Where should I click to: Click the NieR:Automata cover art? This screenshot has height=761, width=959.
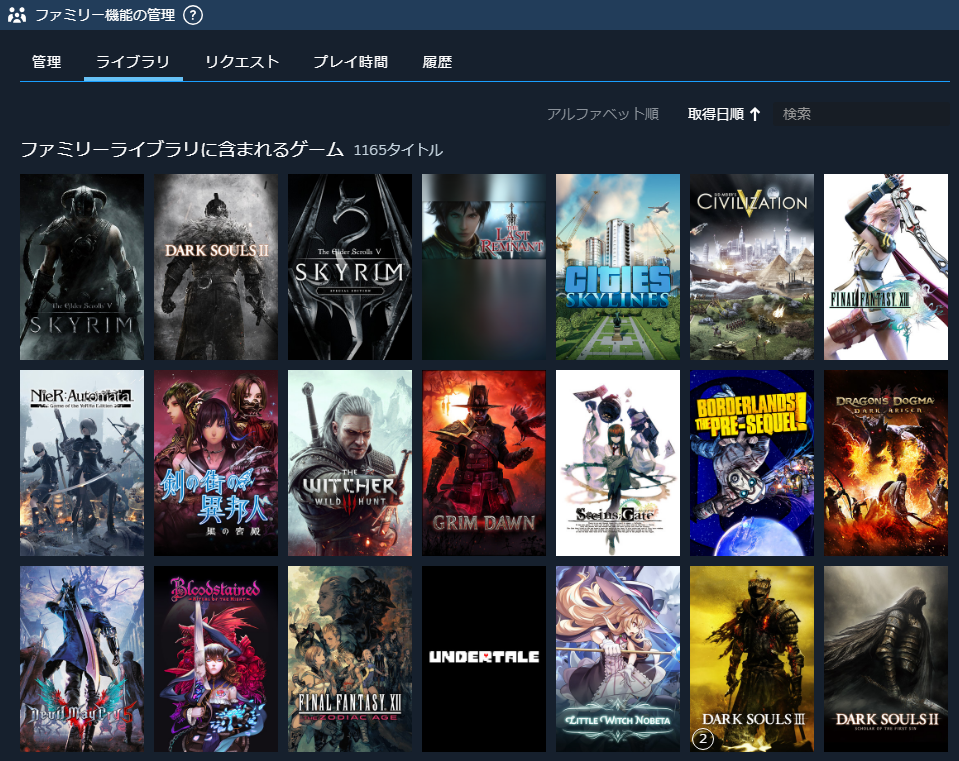coord(82,463)
